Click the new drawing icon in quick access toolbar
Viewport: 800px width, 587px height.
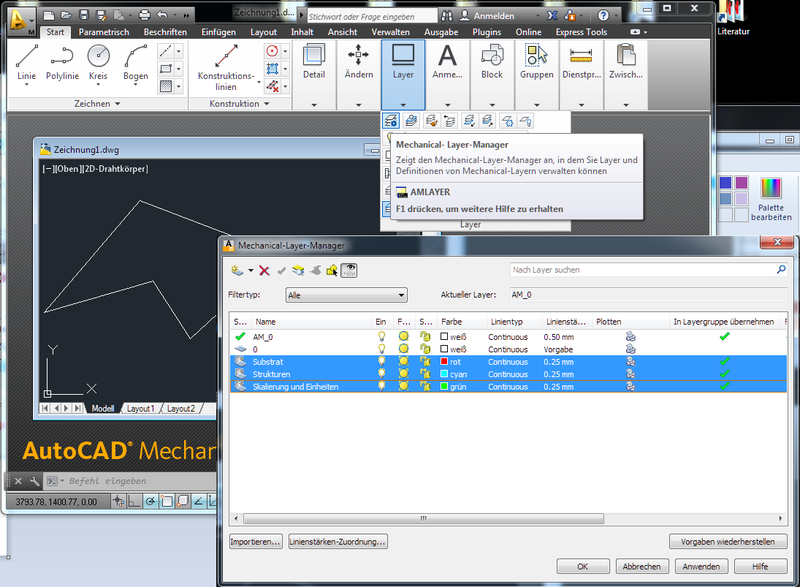48,15
